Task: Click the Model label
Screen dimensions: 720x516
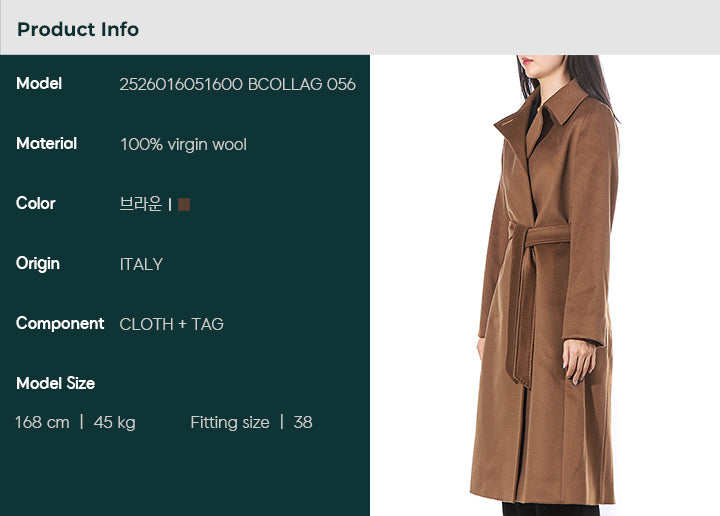Action: click(x=39, y=84)
